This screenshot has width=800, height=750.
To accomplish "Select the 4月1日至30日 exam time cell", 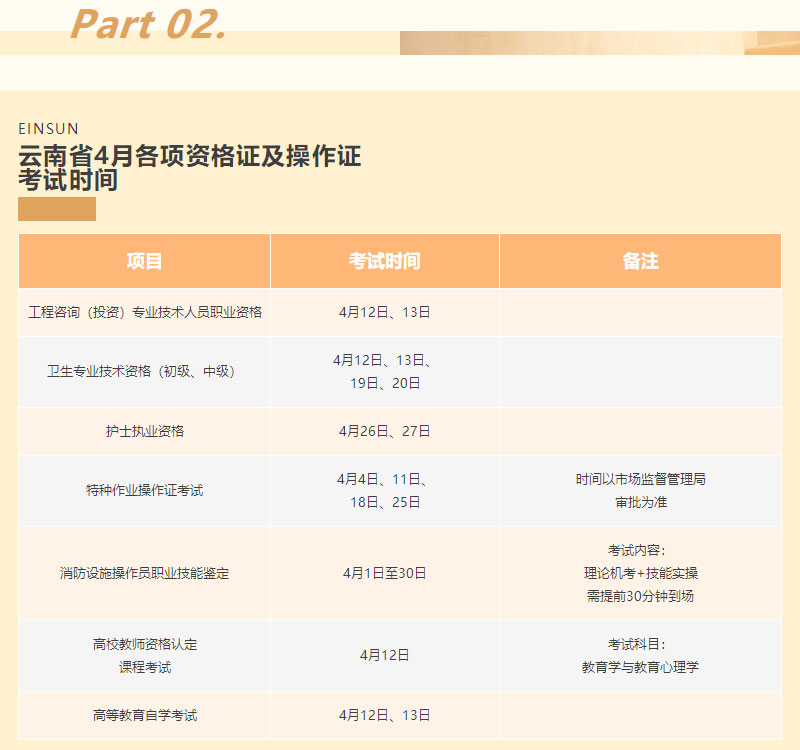I will [384, 573].
